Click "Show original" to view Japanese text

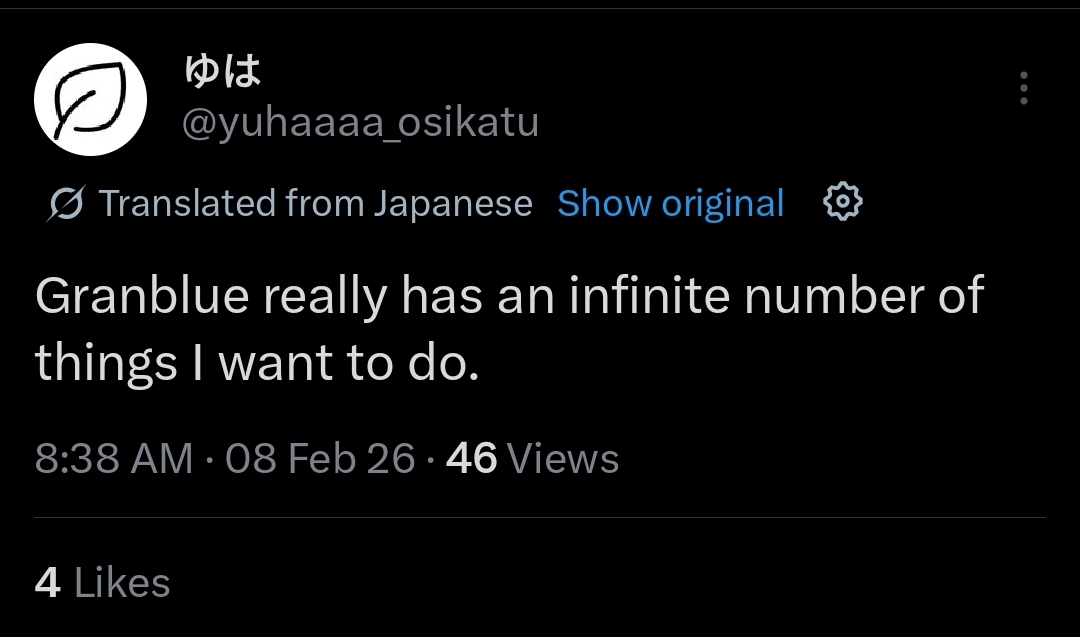coord(670,203)
